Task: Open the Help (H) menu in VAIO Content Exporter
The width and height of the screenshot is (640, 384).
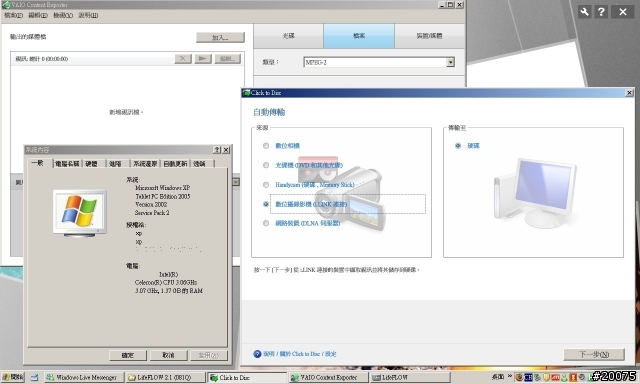Action: coord(88,15)
